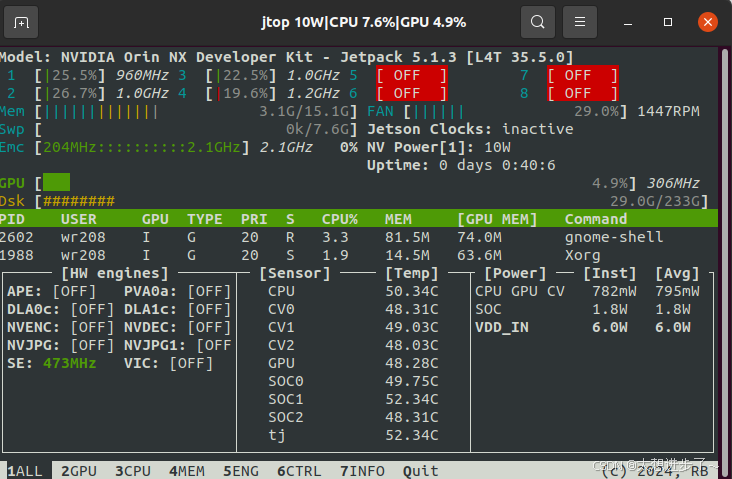Screen dimensions: 732x479
Task: Close the jtop terminal window
Action: click(708, 22)
